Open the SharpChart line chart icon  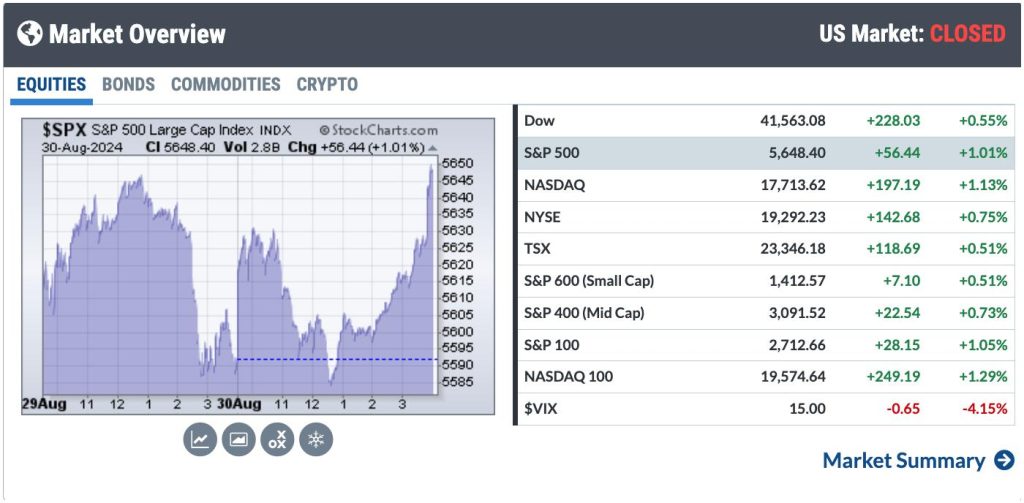pyautogui.click(x=200, y=439)
